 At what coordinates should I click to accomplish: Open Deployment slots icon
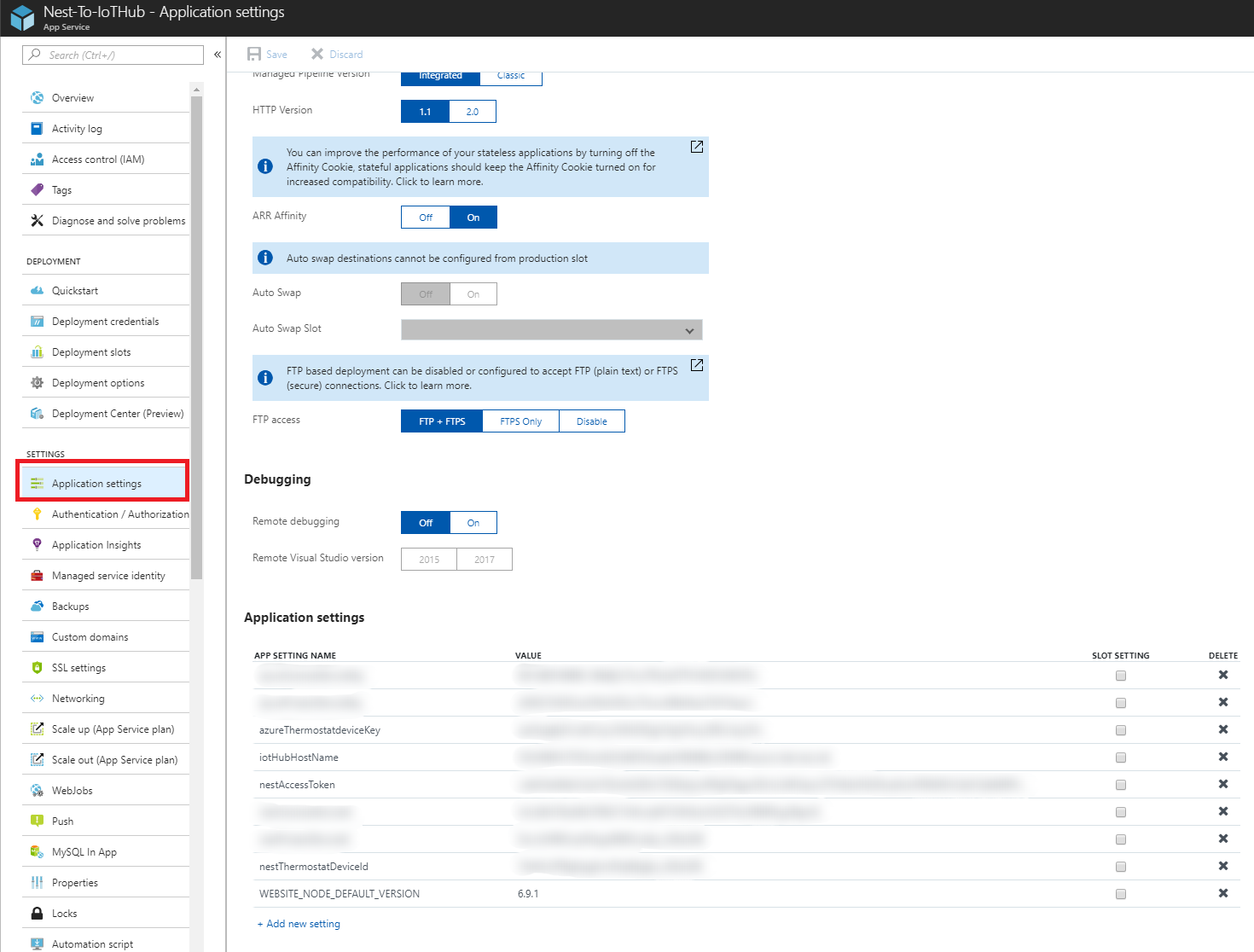(x=37, y=352)
